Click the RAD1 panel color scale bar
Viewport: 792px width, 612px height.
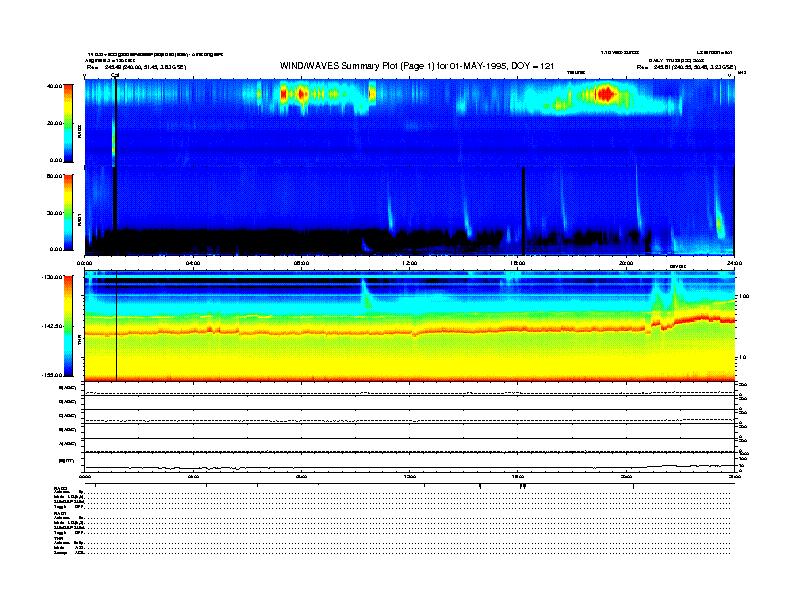click(x=68, y=213)
